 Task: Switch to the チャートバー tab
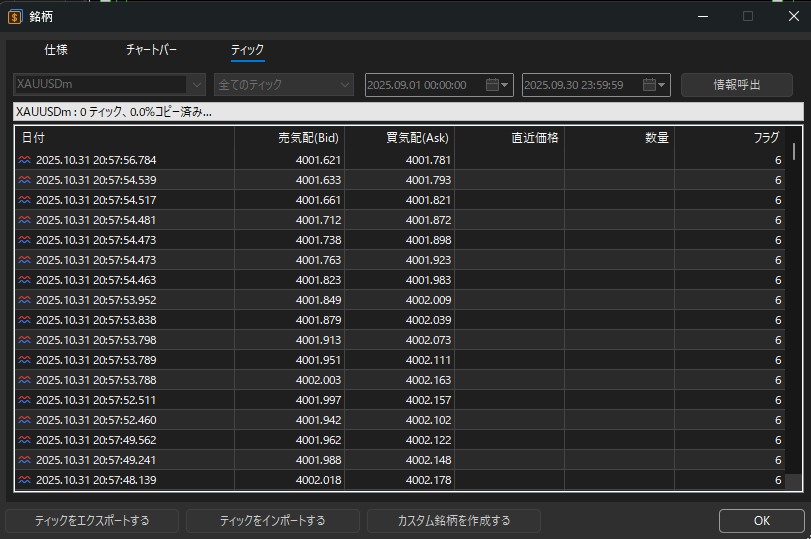tap(151, 50)
